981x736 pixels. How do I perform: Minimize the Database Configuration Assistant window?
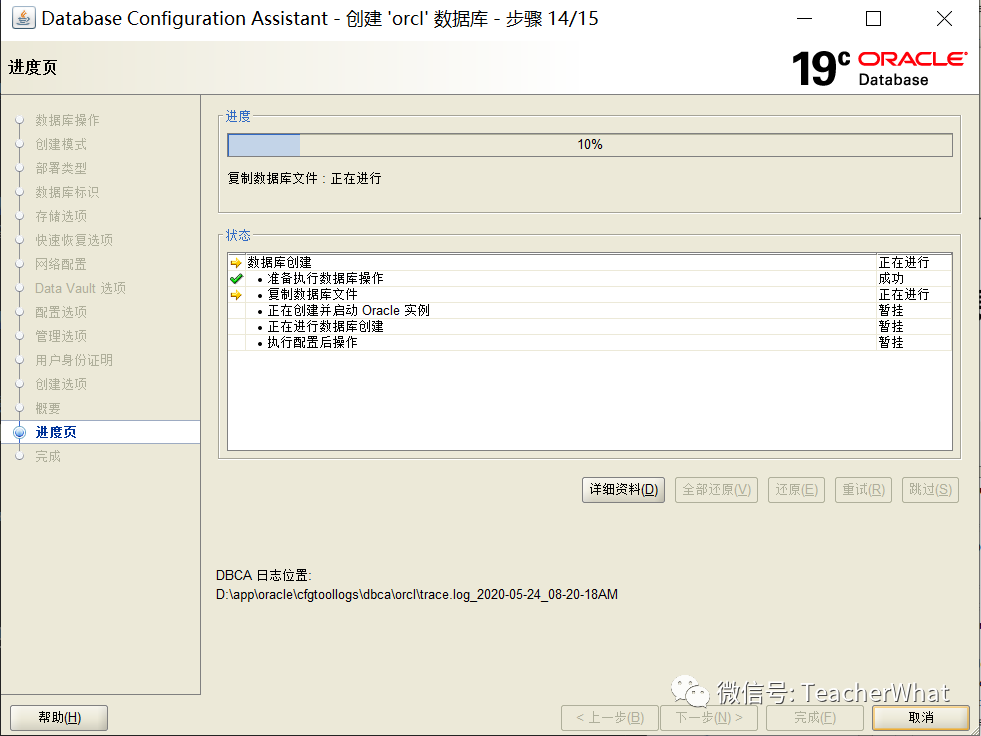pyautogui.click(x=805, y=19)
